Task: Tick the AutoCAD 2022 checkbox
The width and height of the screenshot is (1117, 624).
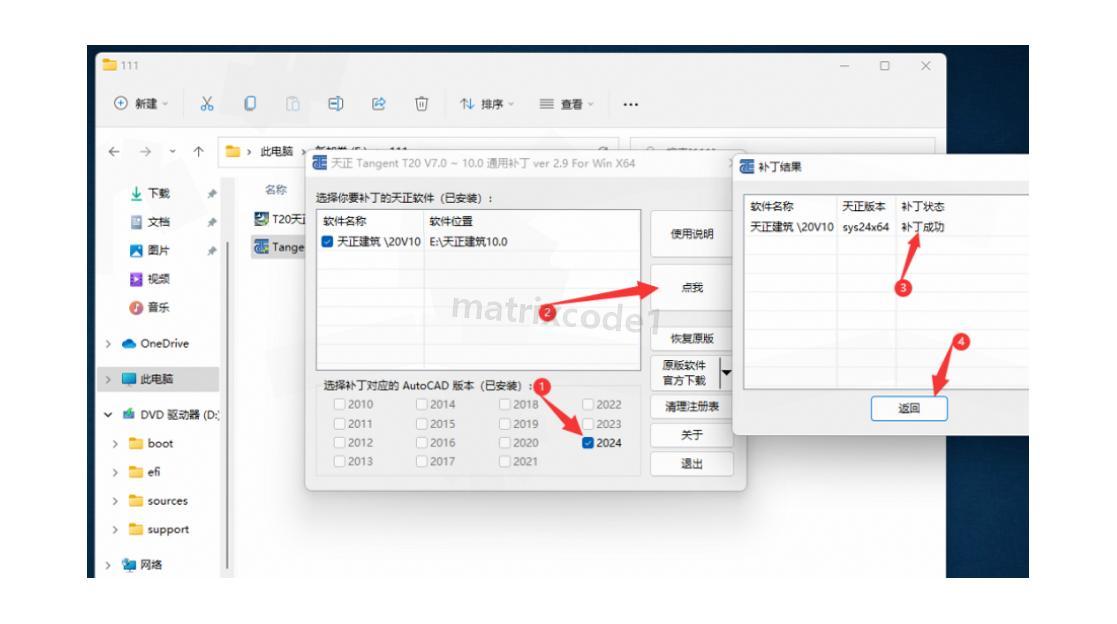Action: (x=588, y=405)
